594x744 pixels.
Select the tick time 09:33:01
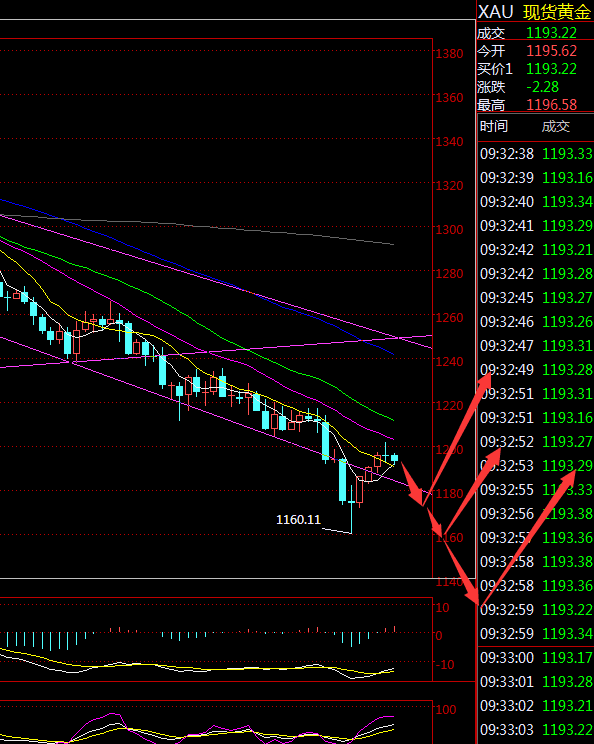(507, 682)
